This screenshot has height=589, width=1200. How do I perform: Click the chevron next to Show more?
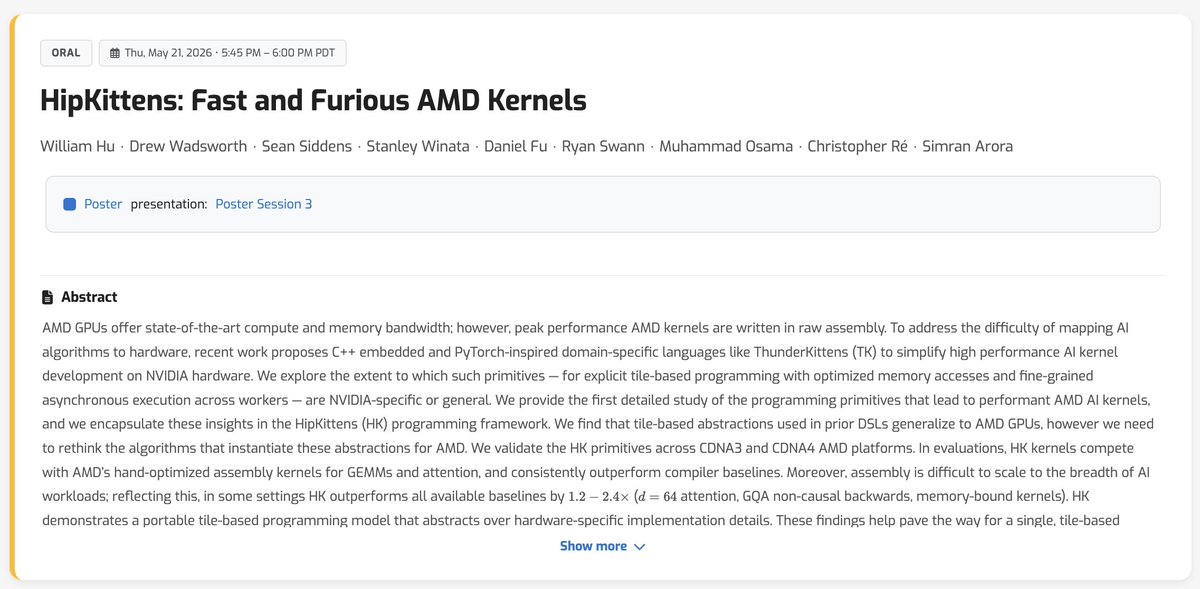(640, 547)
